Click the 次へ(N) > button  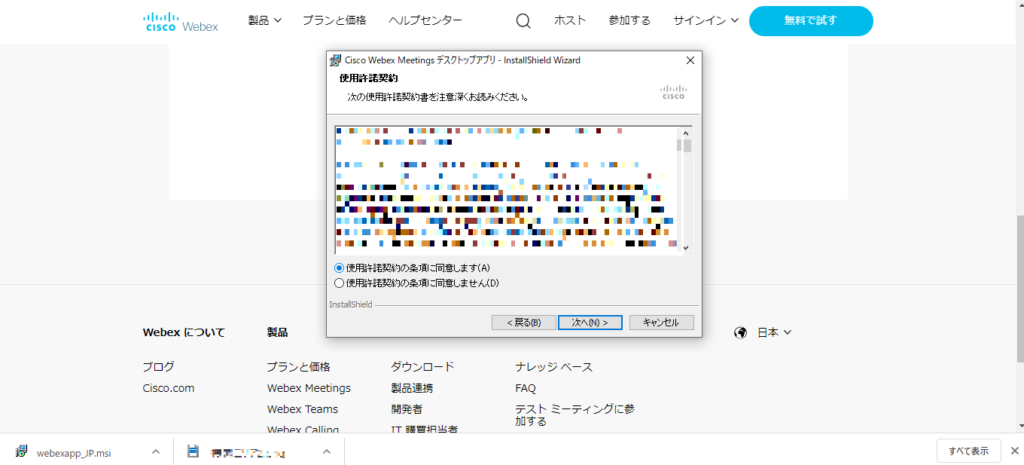point(590,323)
